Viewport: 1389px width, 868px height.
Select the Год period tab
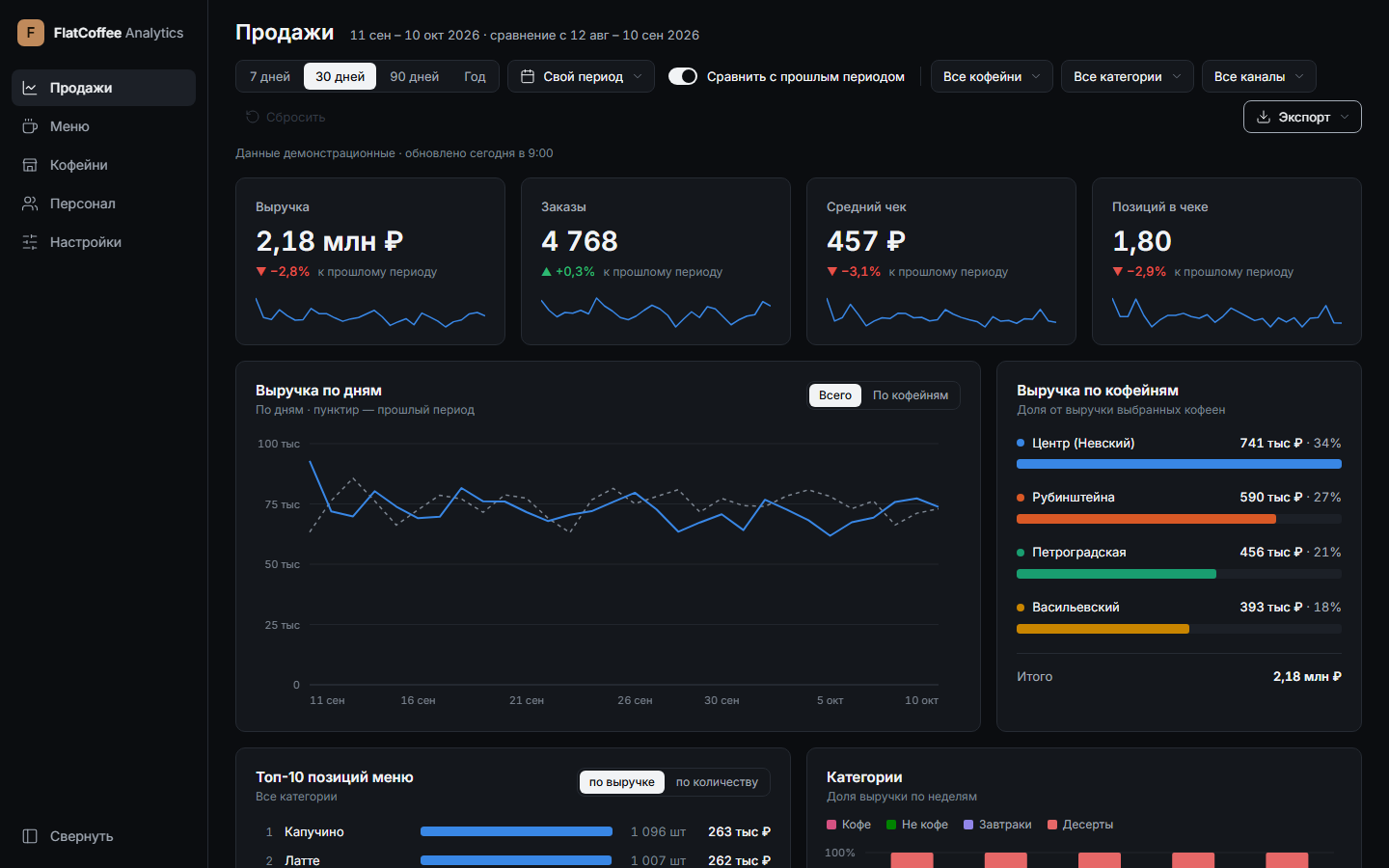(x=475, y=76)
